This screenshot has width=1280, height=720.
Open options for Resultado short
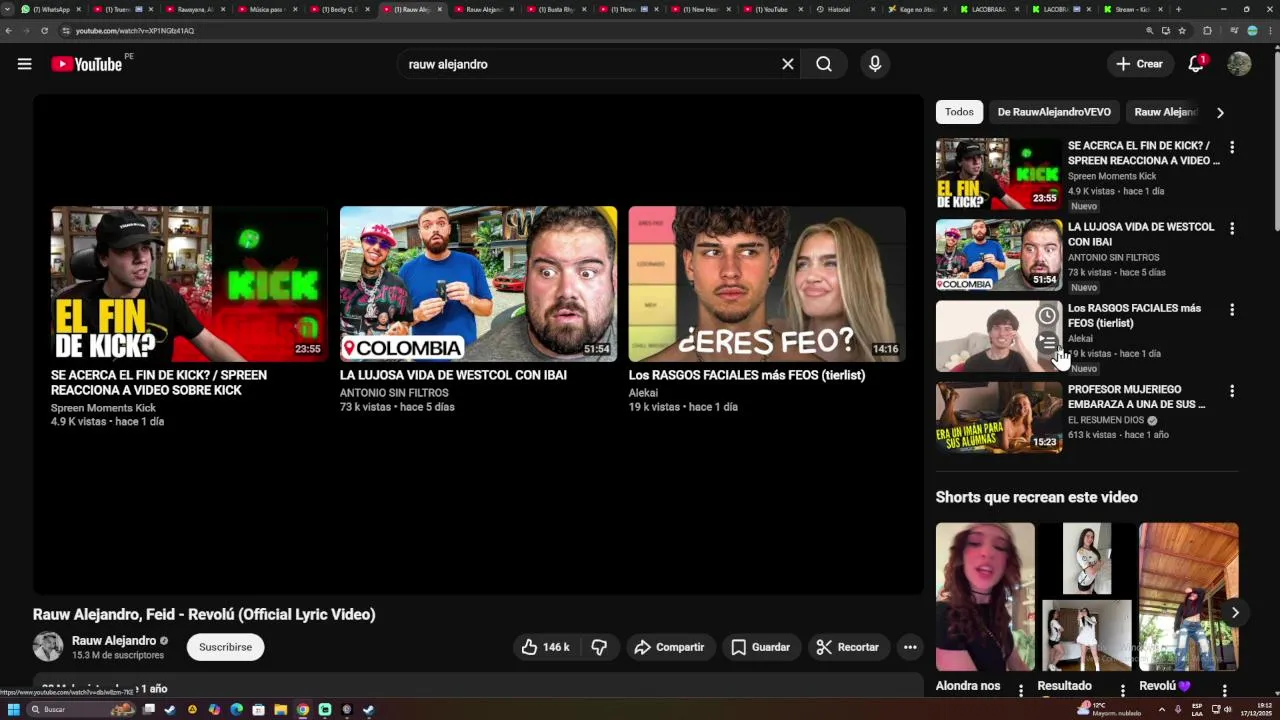(1123, 690)
